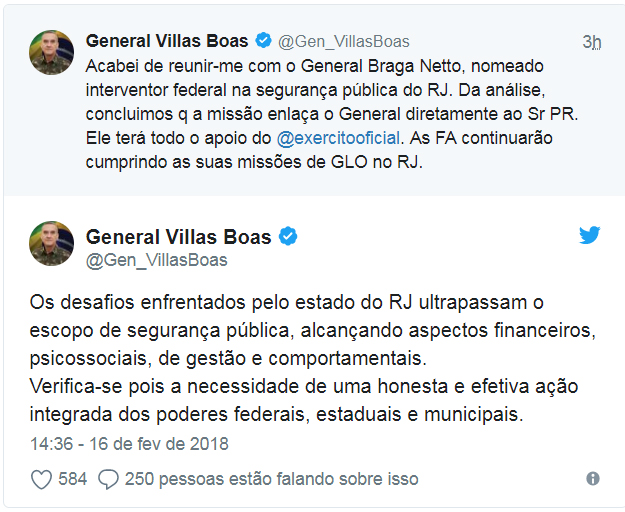The height and width of the screenshot is (512, 625).
Task: Click the @Gen_VillasBoas handle under the main tweet name
Action: click(x=157, y=260)
